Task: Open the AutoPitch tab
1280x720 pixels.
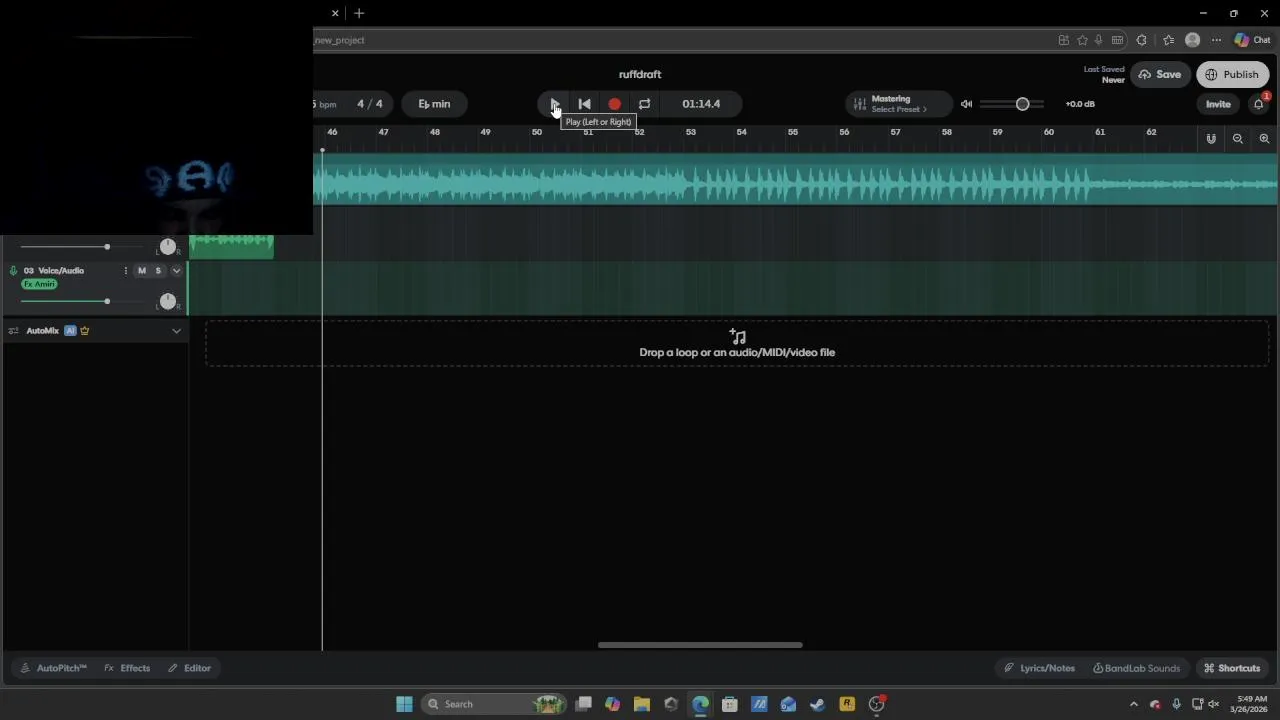Action: [53, 668]
